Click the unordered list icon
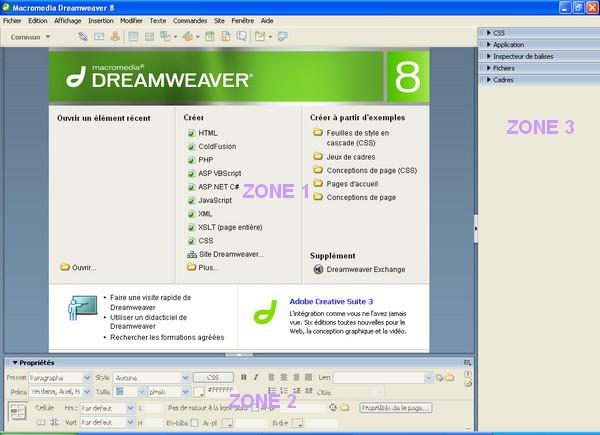Image resolution: width=600 pixels, height=435 pixels. pyautogui.click(x=272, y=391)
